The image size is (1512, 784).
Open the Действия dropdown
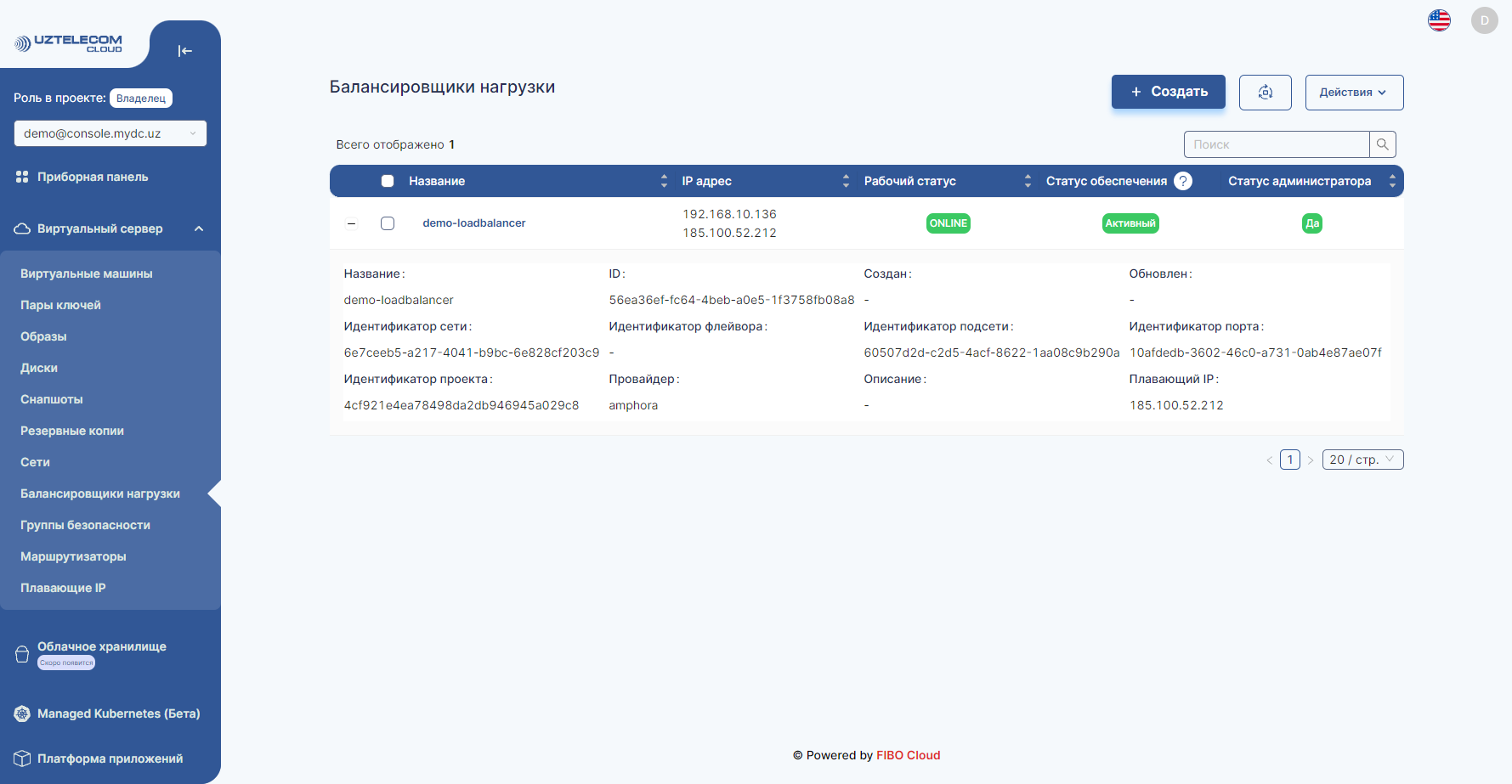1354,92
